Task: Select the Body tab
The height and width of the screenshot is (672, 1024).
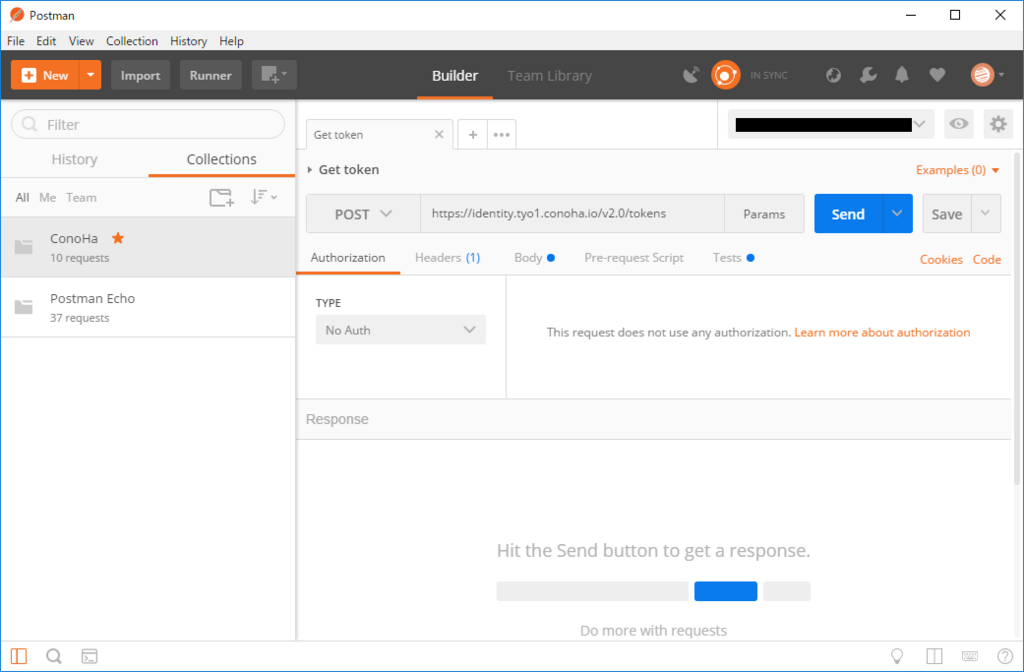Action: tap(534, 258)
